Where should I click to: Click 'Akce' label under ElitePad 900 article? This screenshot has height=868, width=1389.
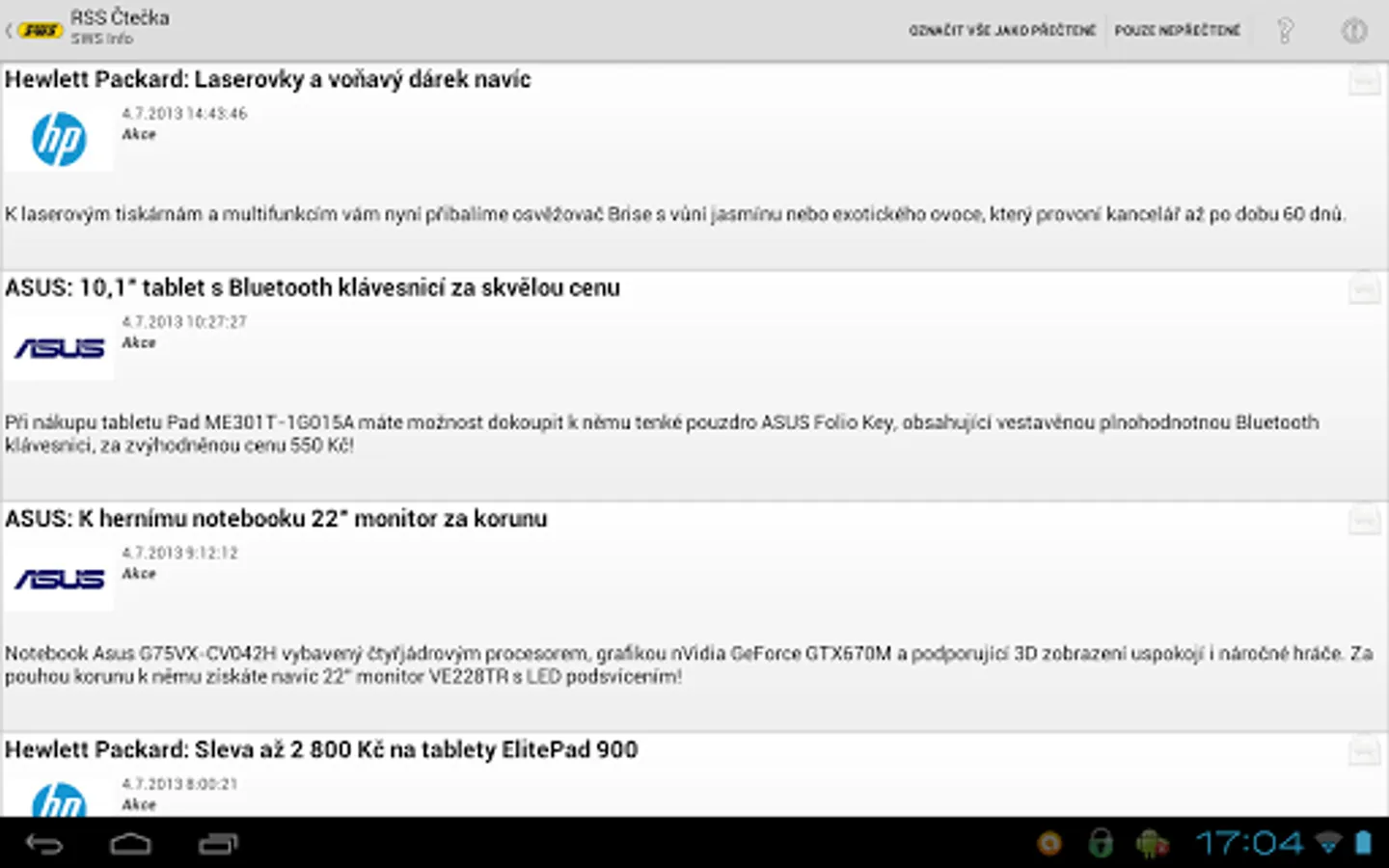point(139,804)
